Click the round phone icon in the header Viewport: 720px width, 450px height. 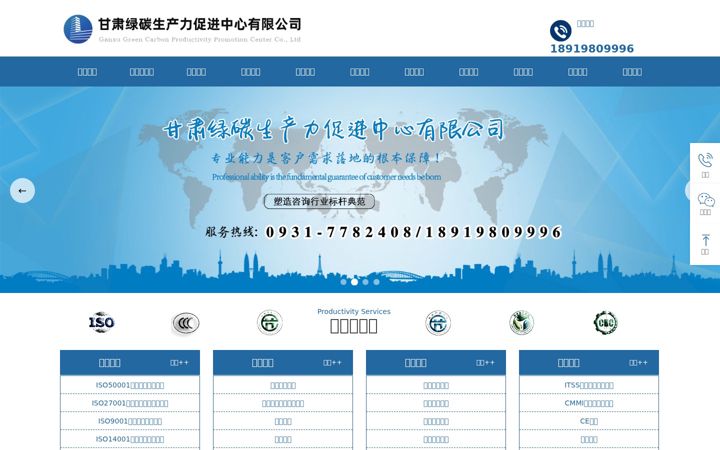pos(561,31)
